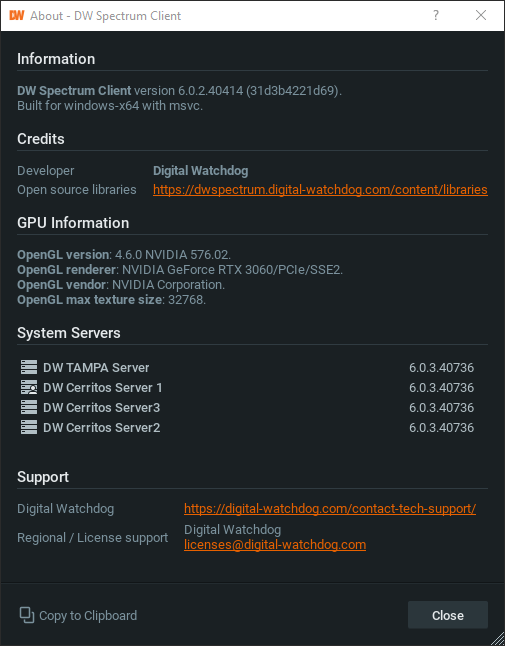505x646 pixels.
Task: Click the licenses@digital-watchdog.com email link
Action: point(275,545)
